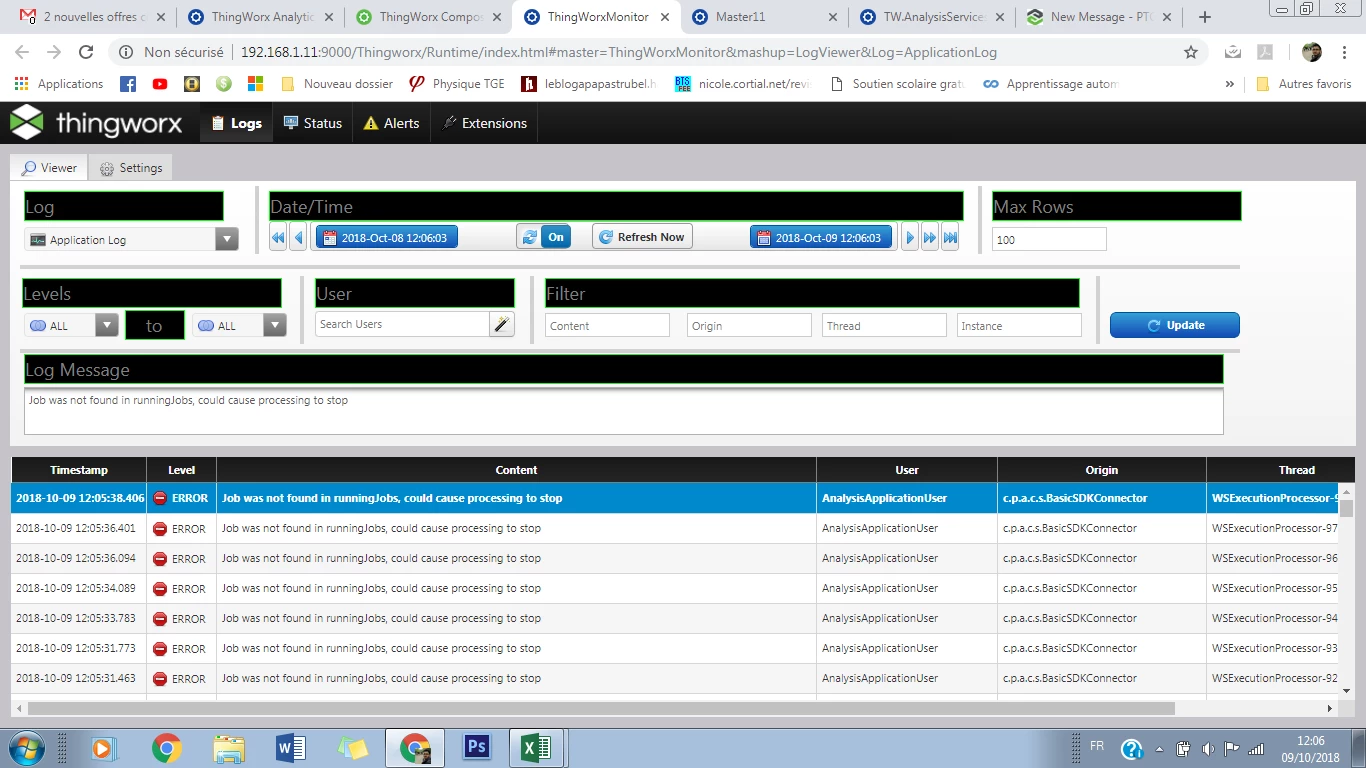
Task: Click the ThingWorx logo
Action: click(x=96, y=123)
